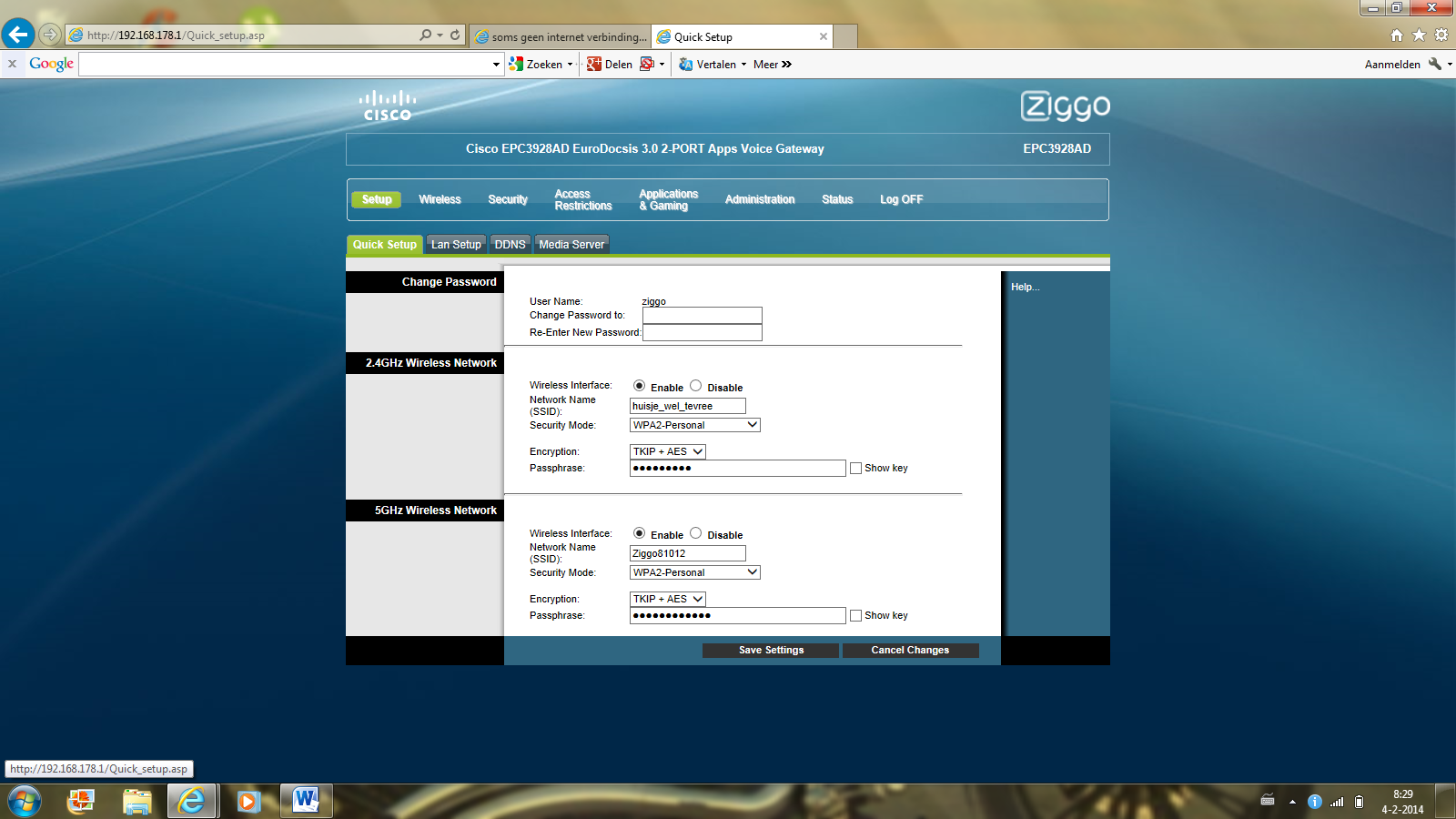Click Change Password to input field
Screen dimensions: 1456x819
(703, 316)
